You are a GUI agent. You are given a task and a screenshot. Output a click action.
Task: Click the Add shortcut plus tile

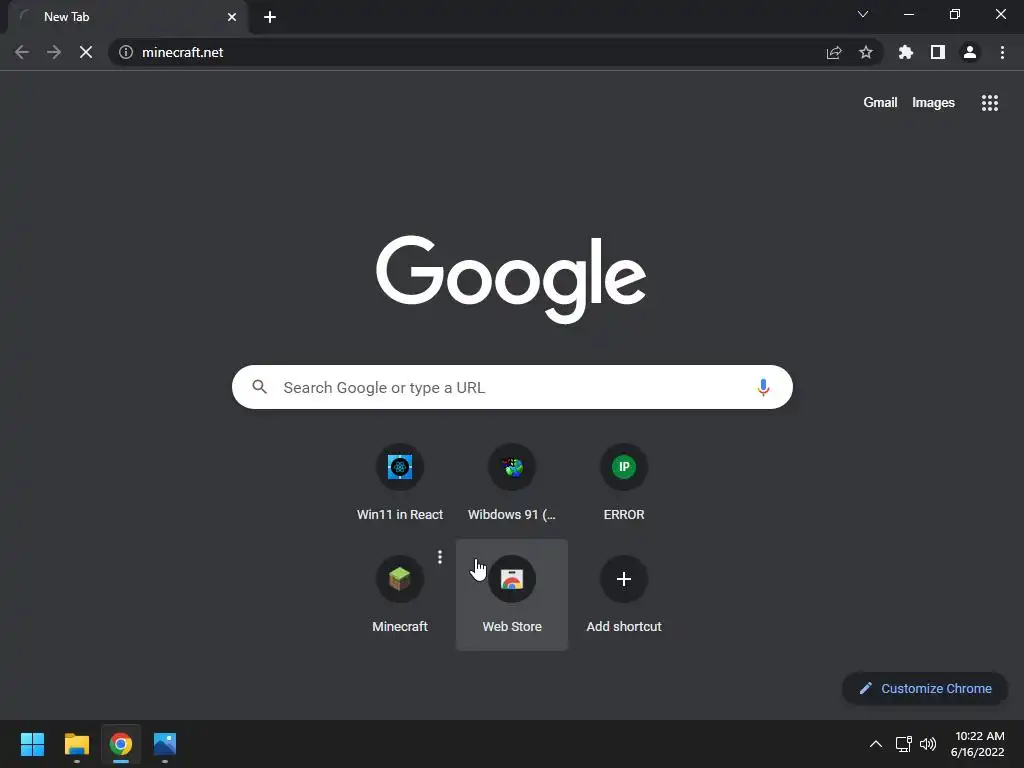click(x=624, y=594)
